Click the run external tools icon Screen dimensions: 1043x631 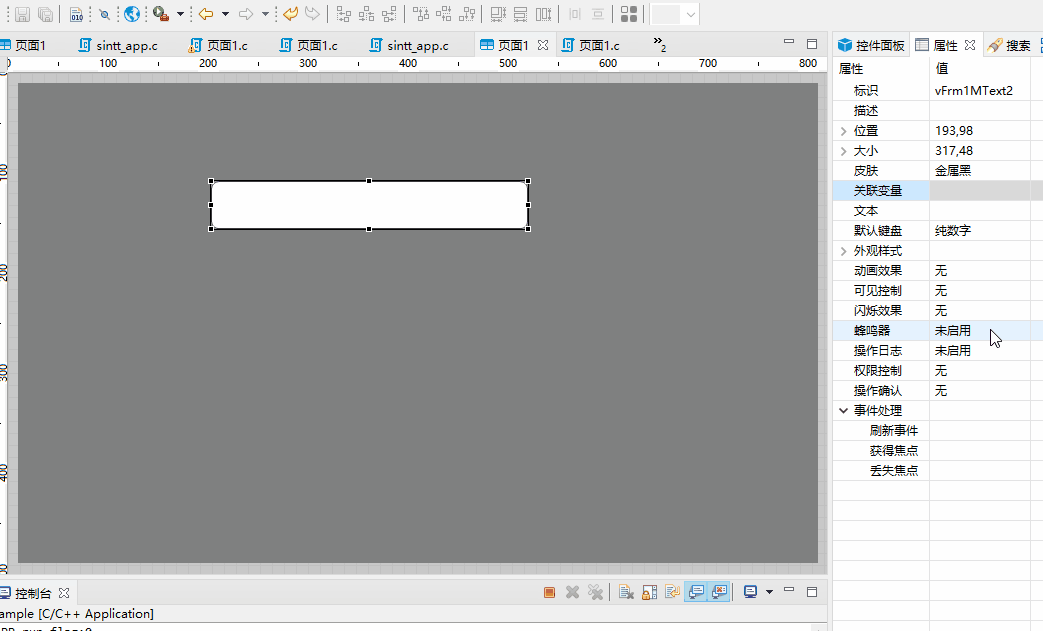pos(160,14)
